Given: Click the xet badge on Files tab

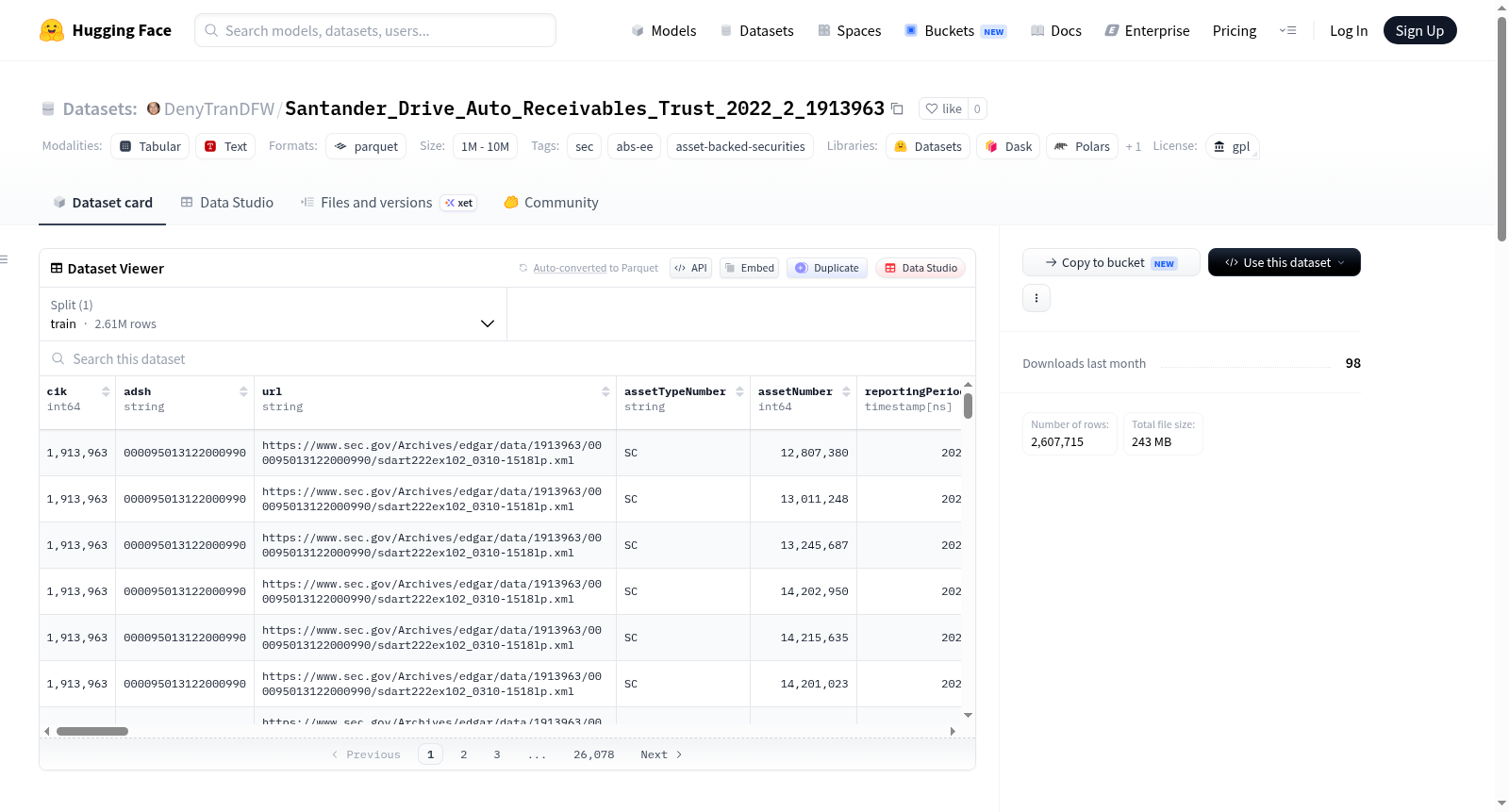Looking at the screenshot, I should (x=458, y=203).
